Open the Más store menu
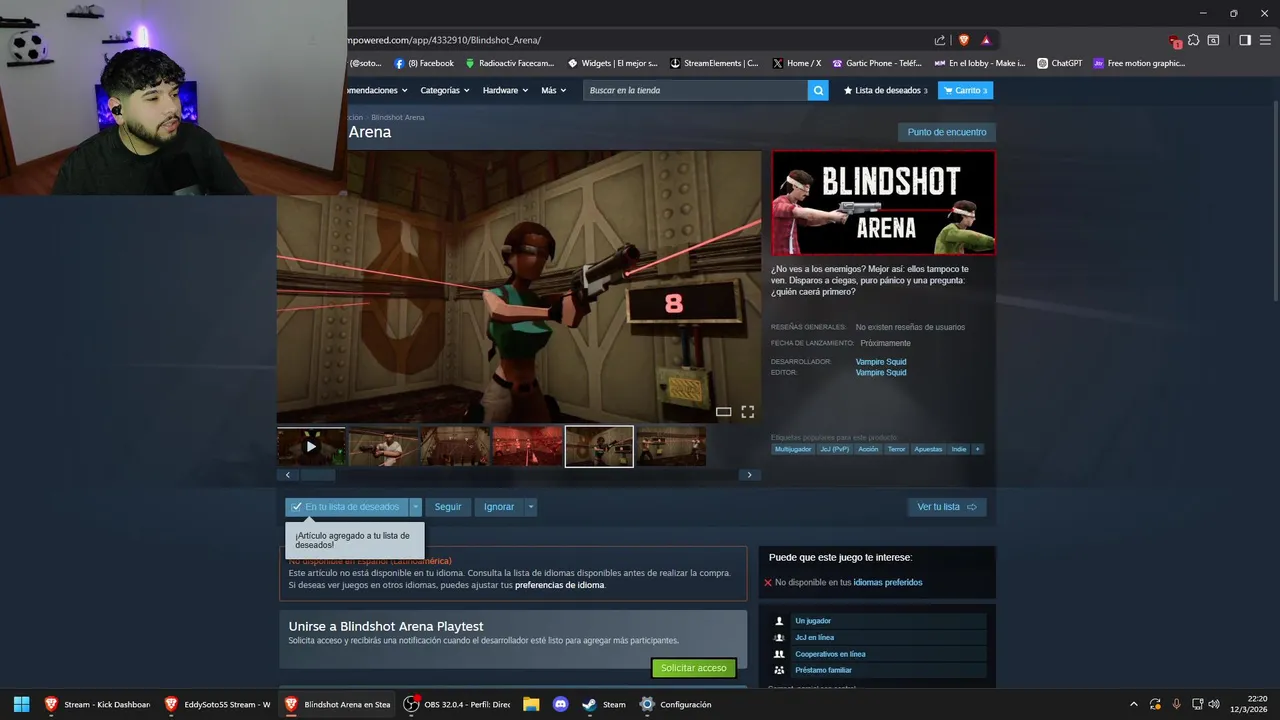The image size is (1280, 720). [553, 90]
